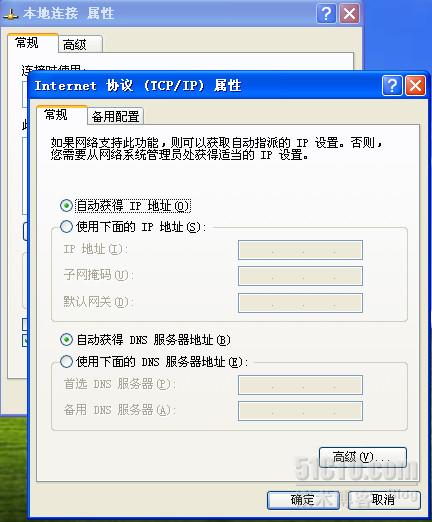The height and width of the screenshot is (522, 432).
Task: Confirm with the 确定 button
Action: (x=303, y=500)
